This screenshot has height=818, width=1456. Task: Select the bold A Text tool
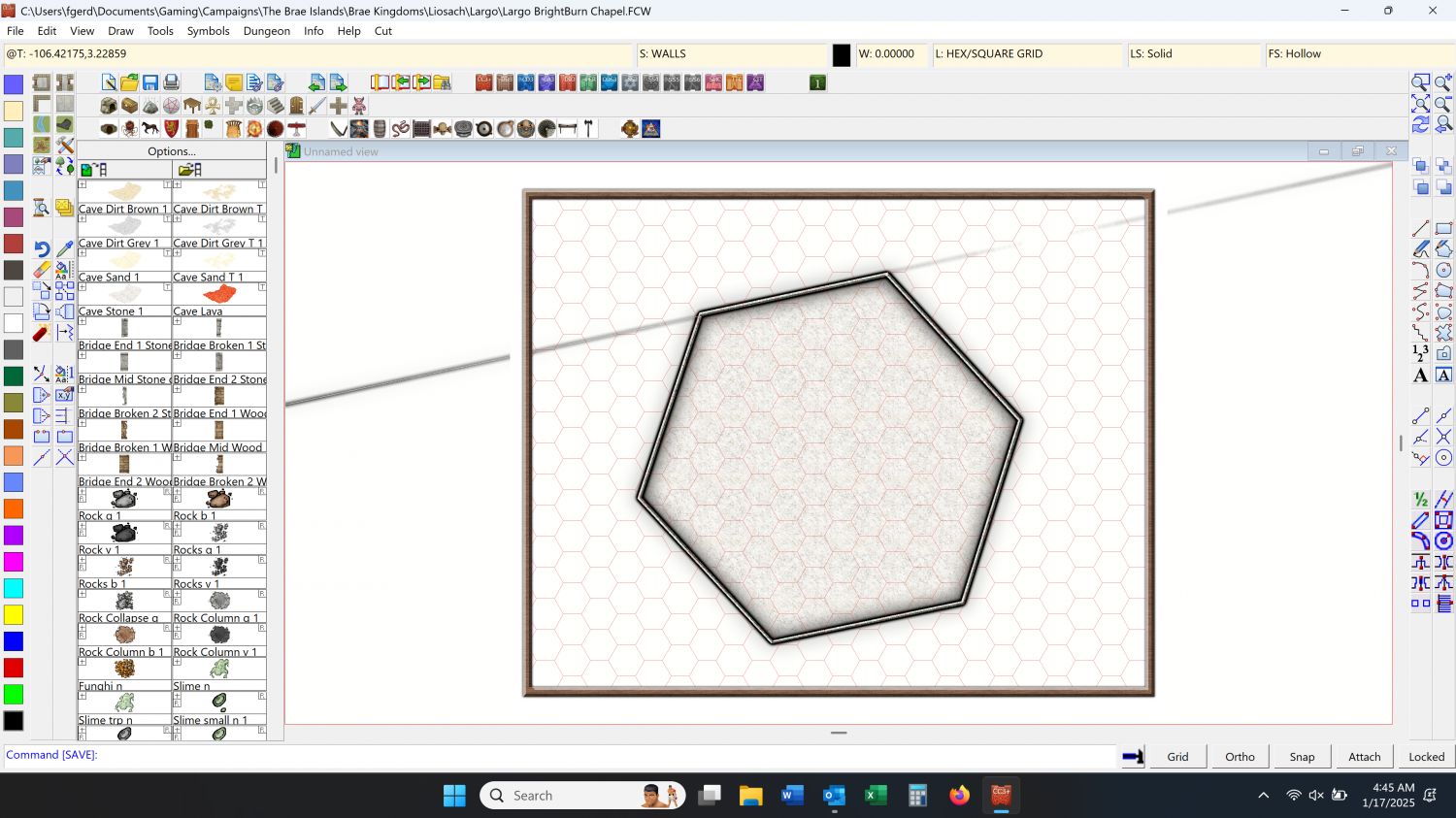coord(1420,375)
